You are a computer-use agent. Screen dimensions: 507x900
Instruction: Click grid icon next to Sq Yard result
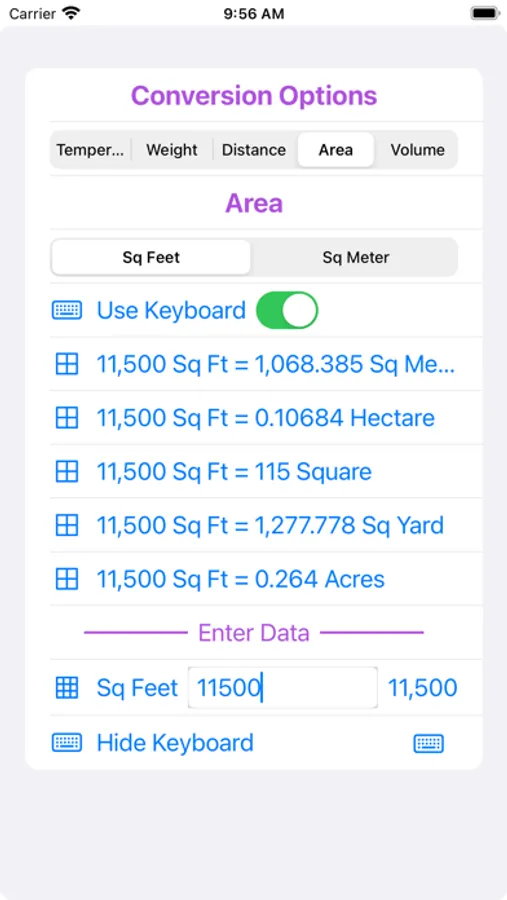67,525
